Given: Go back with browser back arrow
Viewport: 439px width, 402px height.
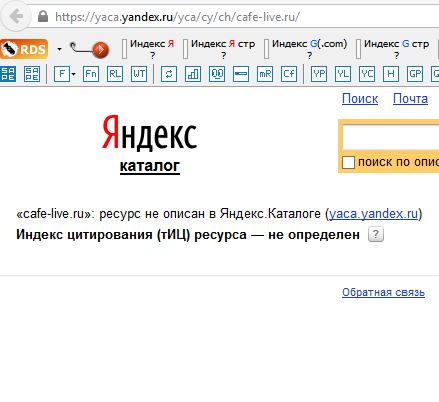Looking at the screenshot, I should tap(16, 16).
